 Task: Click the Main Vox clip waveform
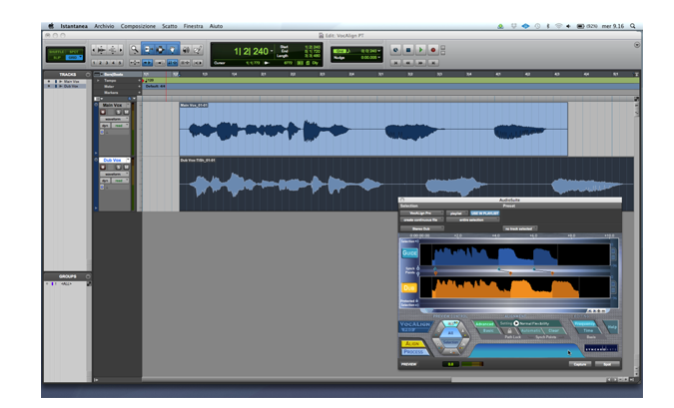pyautogui.click(x=374, y=129)
